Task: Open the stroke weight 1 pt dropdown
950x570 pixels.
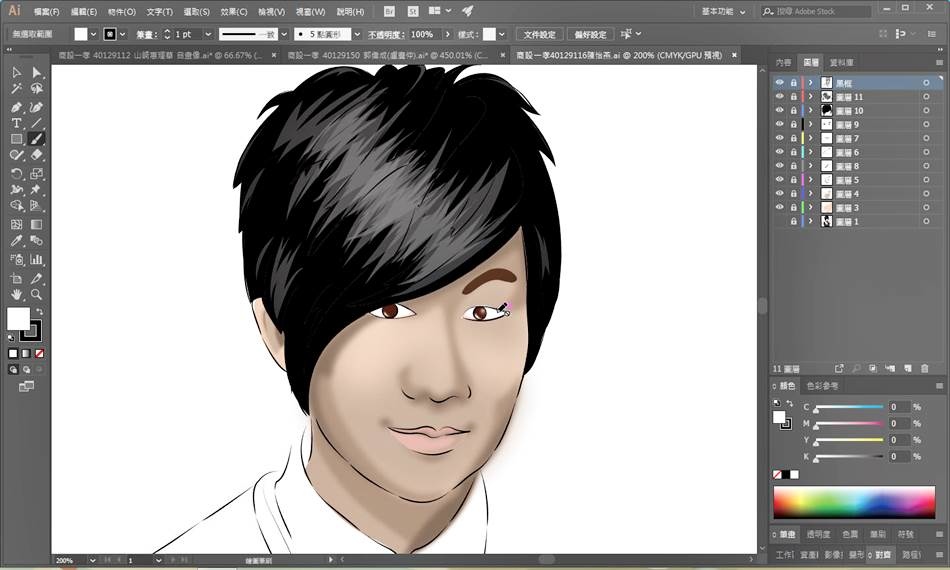Action: pyautogui.click(x=209, y=34)
